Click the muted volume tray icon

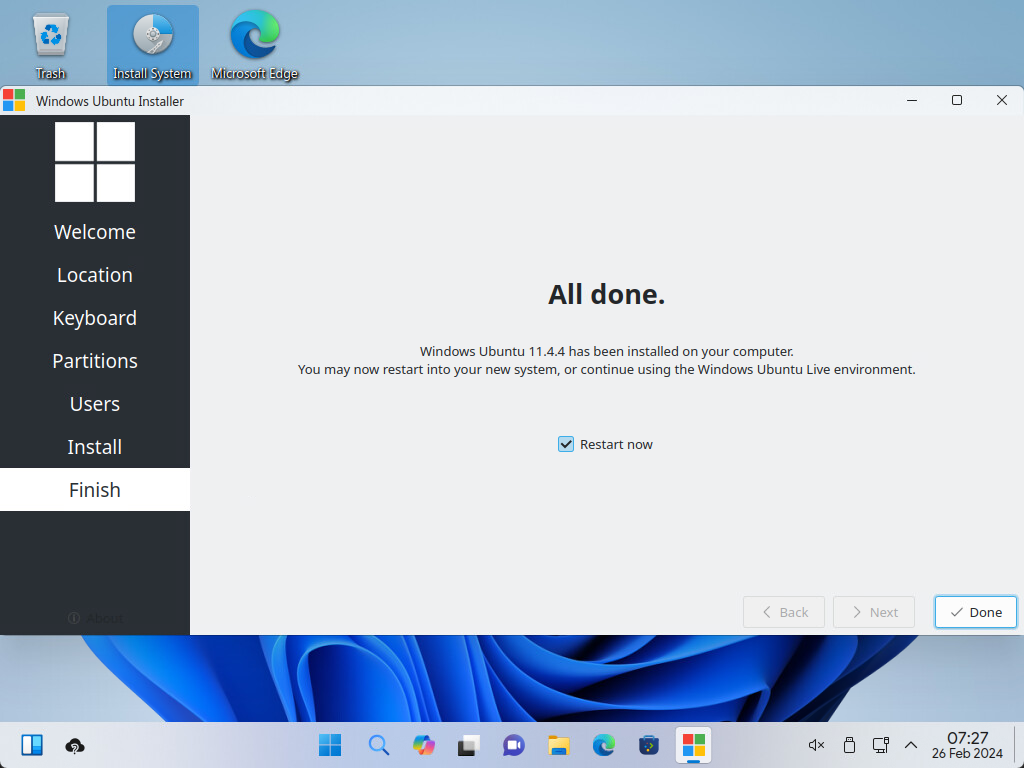pos(816,745)
